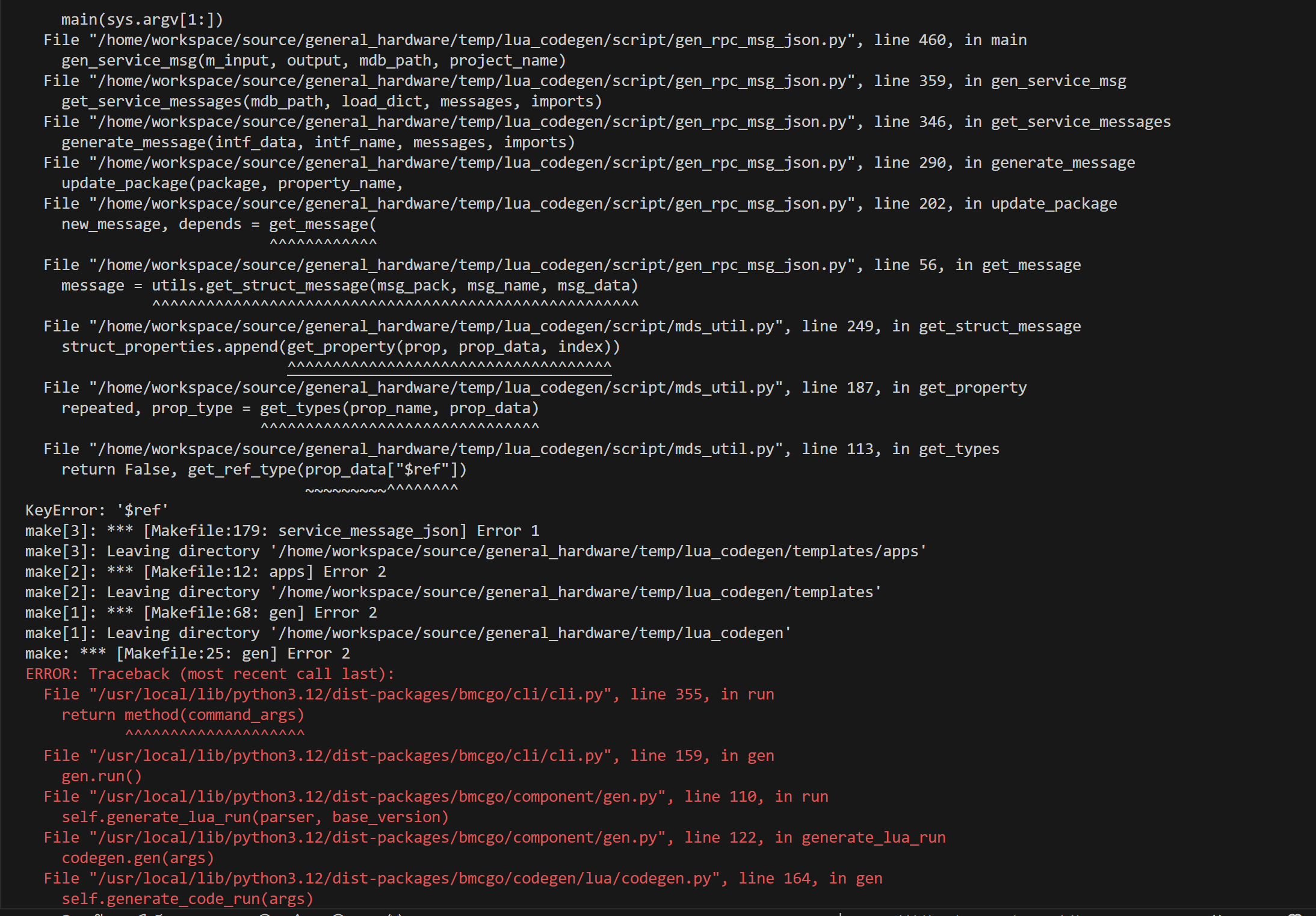Screen dimensions: 1316x916
Task: Open the templates/apps directory path
Action: 598,552
